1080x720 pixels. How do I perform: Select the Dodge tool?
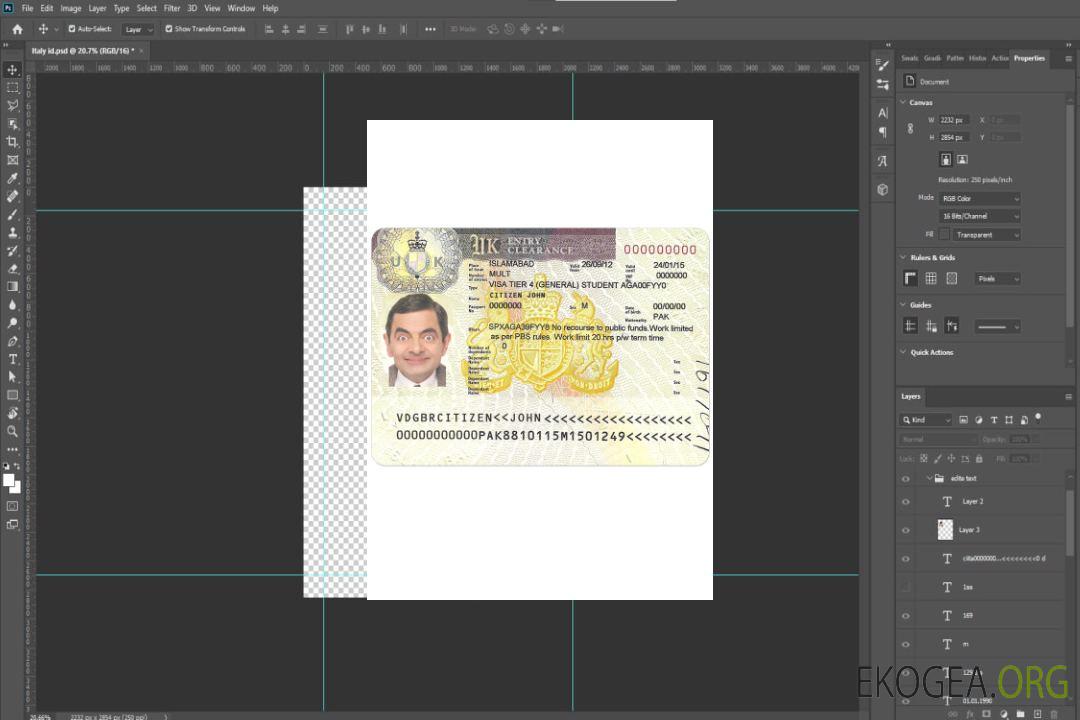pyautogui.click(x=12, y=322)
